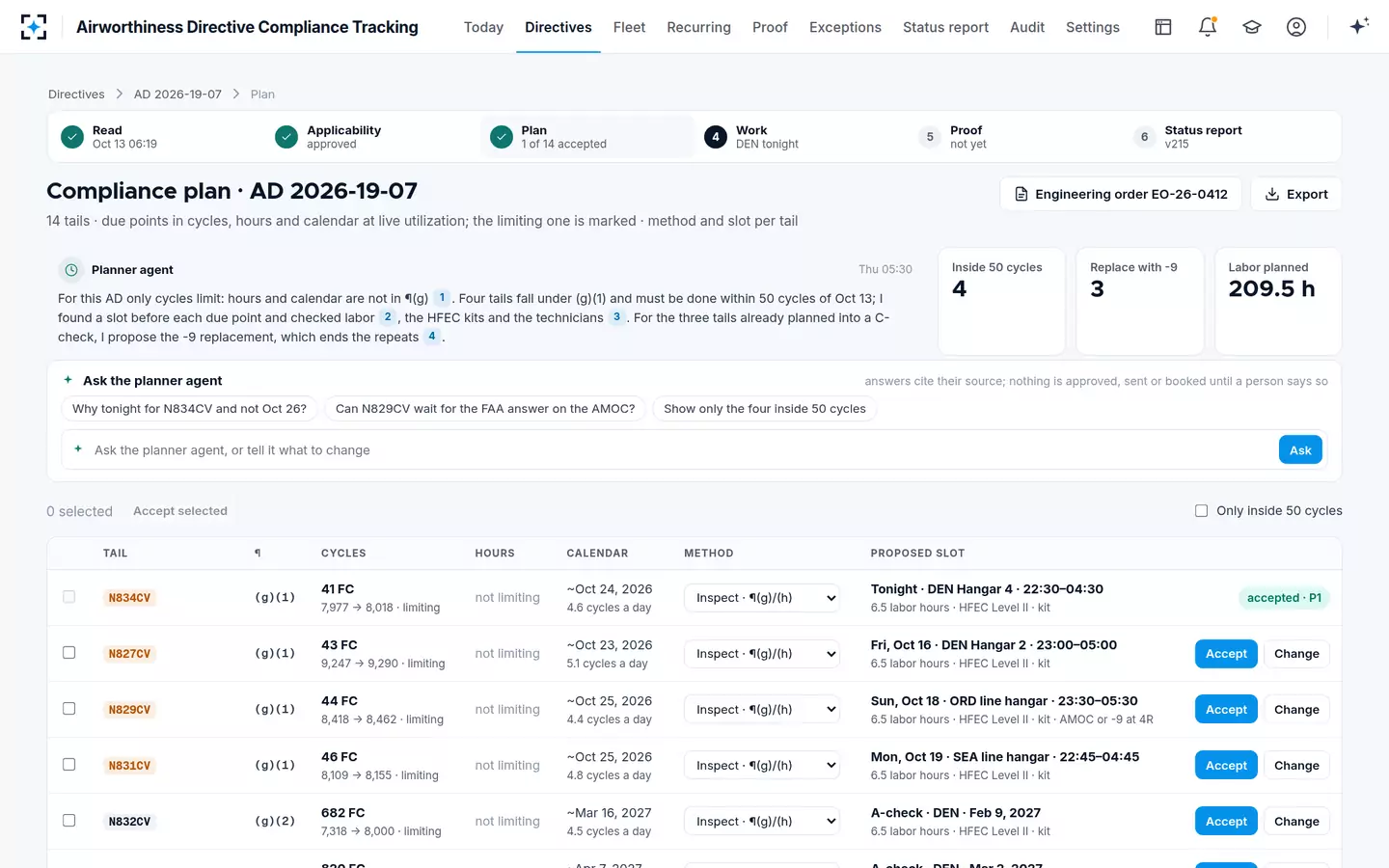Go to the Exceptions tab
Image resolution: width=1389 pixels, height=868 pixels.
(845, 27)
